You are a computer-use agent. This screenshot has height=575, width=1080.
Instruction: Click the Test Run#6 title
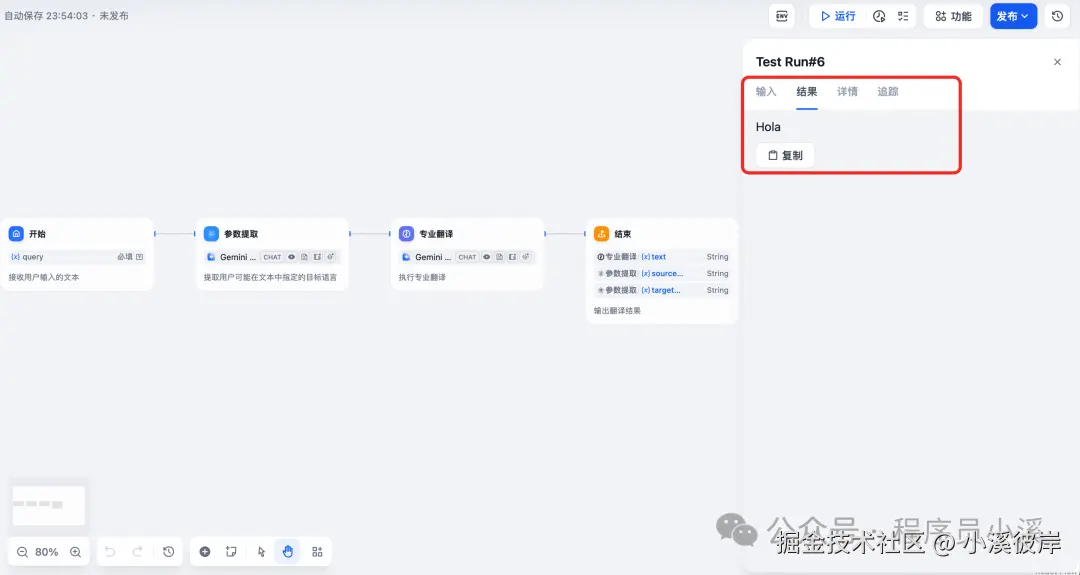[790, 62]
